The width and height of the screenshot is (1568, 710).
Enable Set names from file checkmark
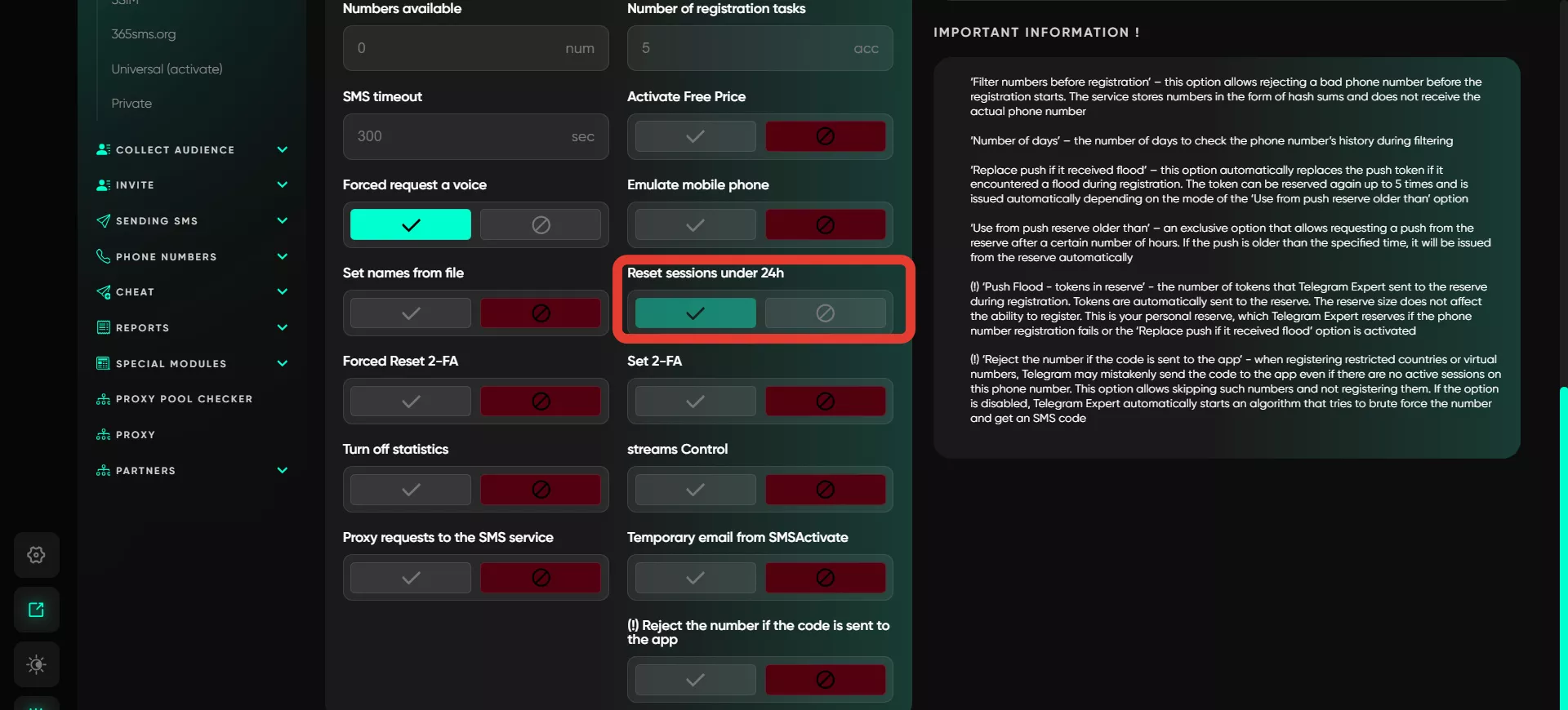click(x=411, y=313)
